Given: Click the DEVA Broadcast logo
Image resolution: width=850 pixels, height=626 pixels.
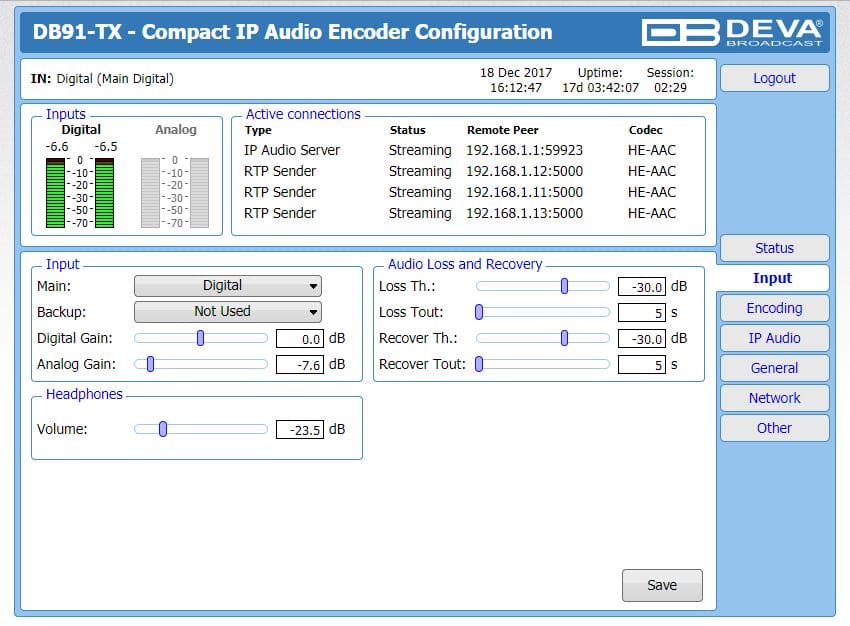Looking at the screenshot, I should [x=732, y=33].
